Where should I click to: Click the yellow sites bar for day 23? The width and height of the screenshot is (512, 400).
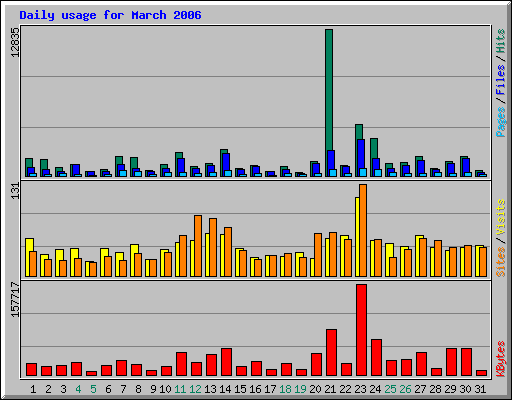coord(357,237)
